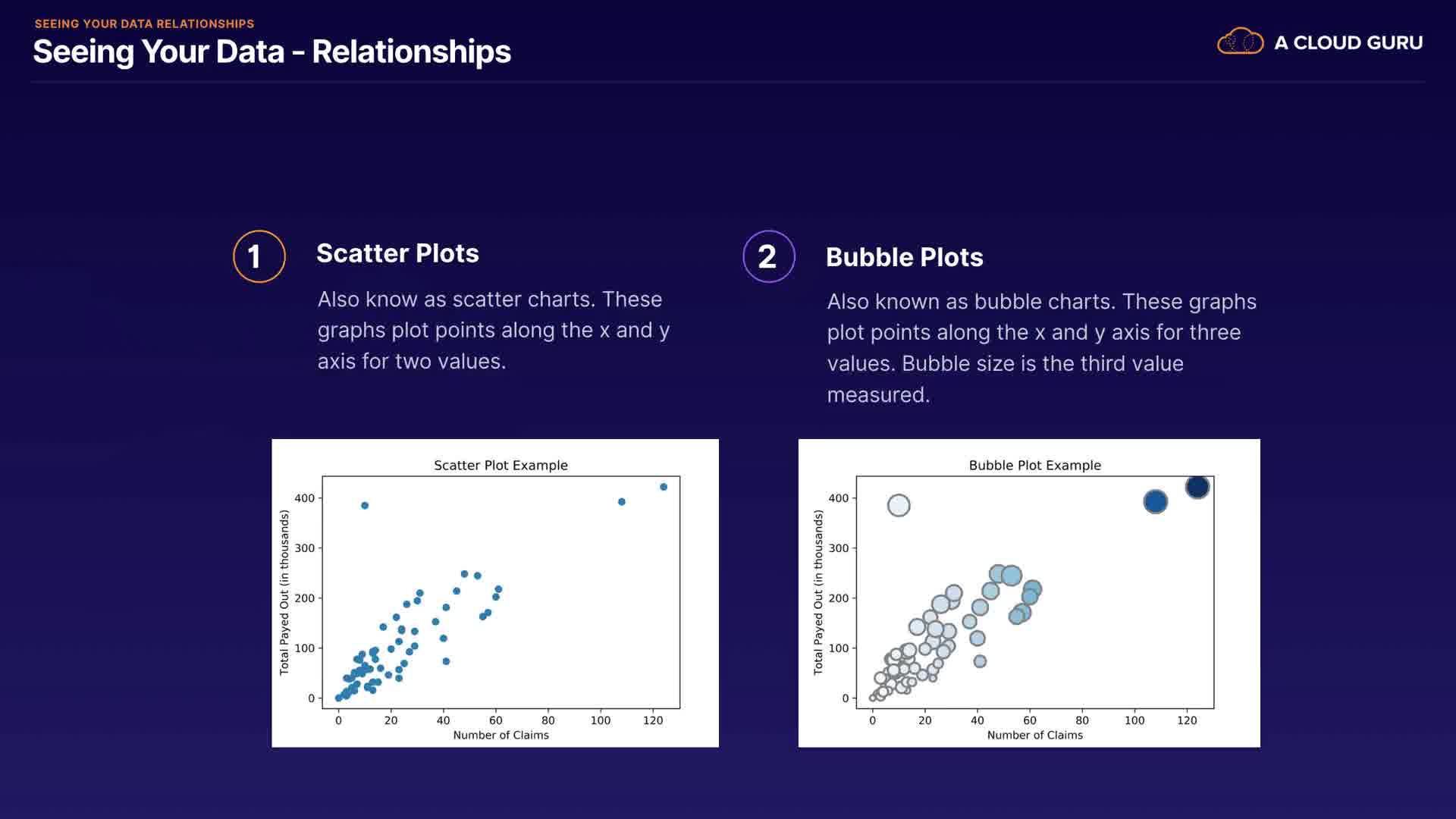The image size is (1456, 819).
Task: Click the top-right scatter point near 124 claims
Action: click(x=664, y=487)
